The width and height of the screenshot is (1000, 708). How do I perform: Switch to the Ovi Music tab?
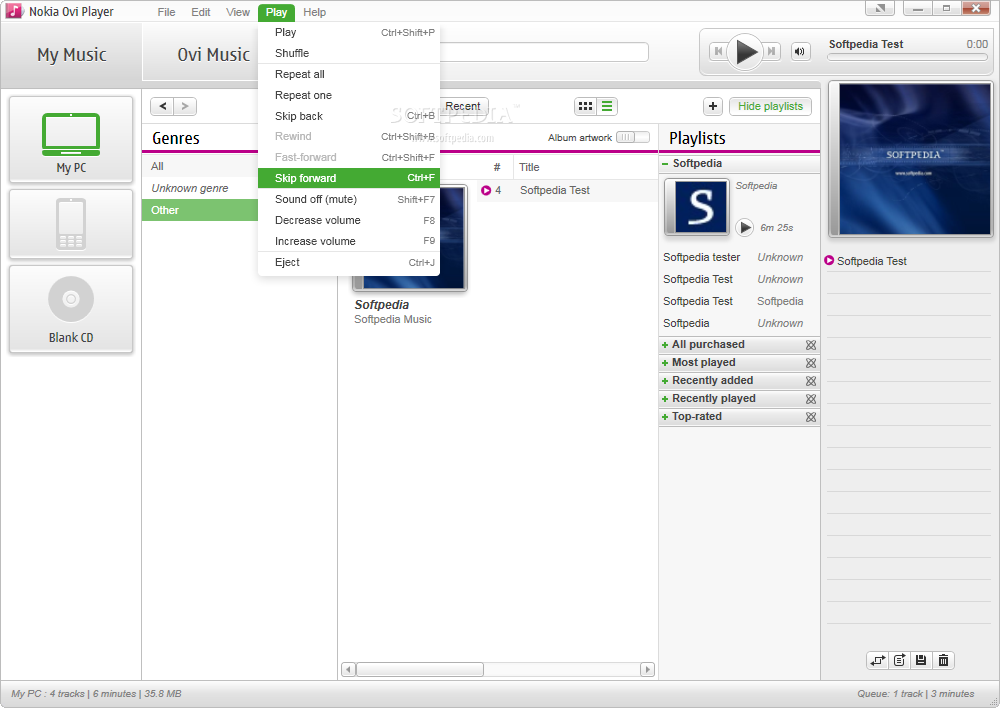[x=213, y=55]
